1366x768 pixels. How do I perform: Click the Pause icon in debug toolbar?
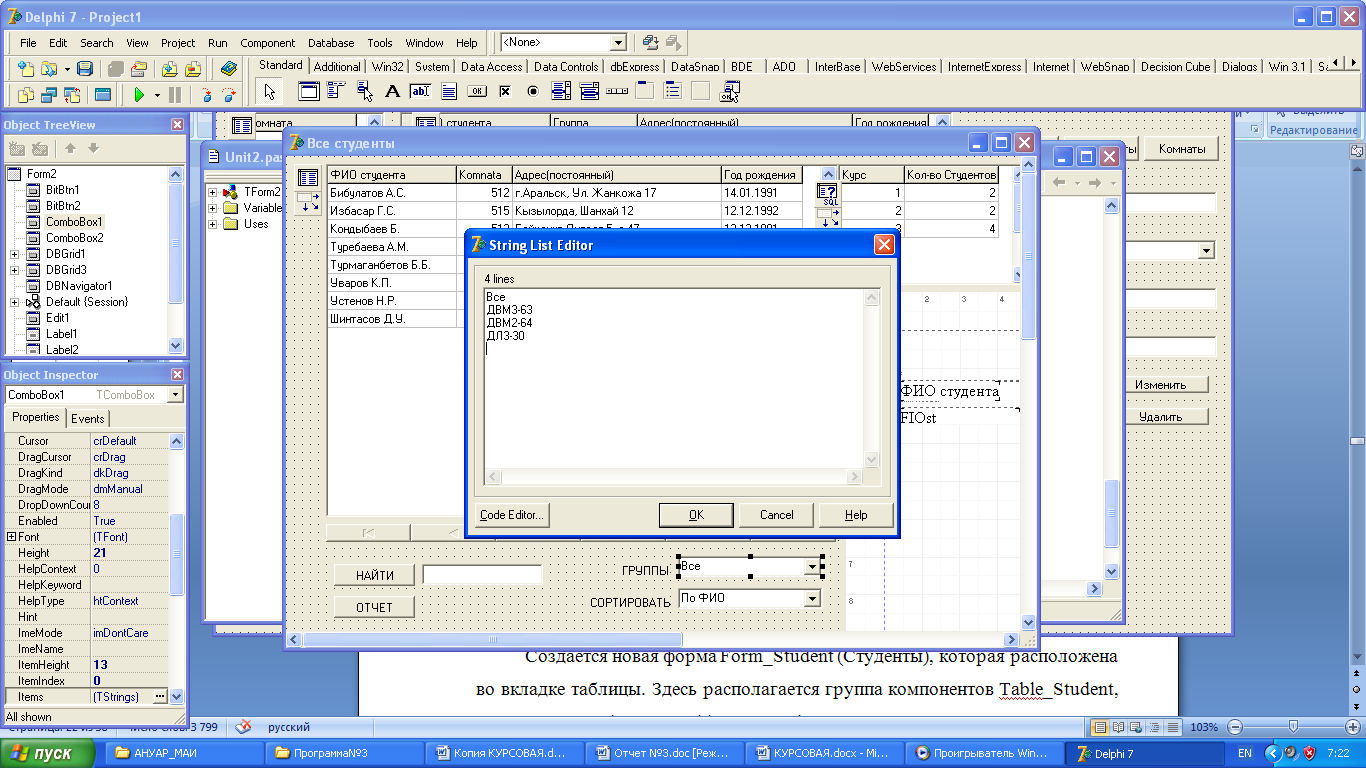tap(175, 95)
